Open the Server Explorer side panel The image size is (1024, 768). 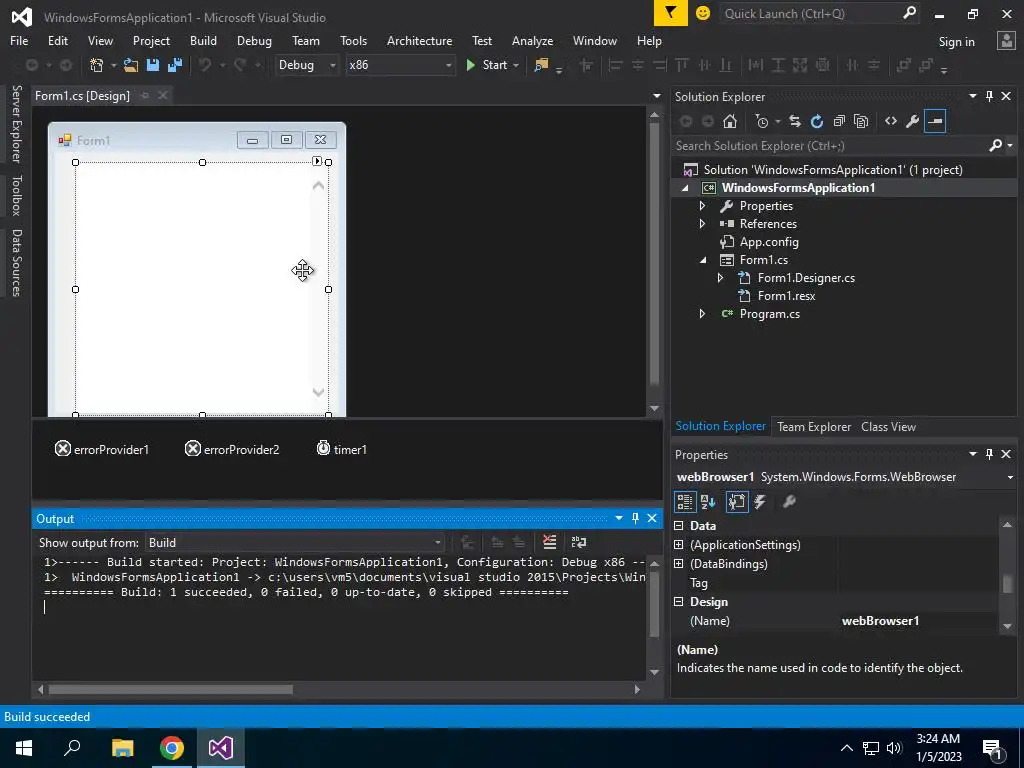[x=16, y=123]
